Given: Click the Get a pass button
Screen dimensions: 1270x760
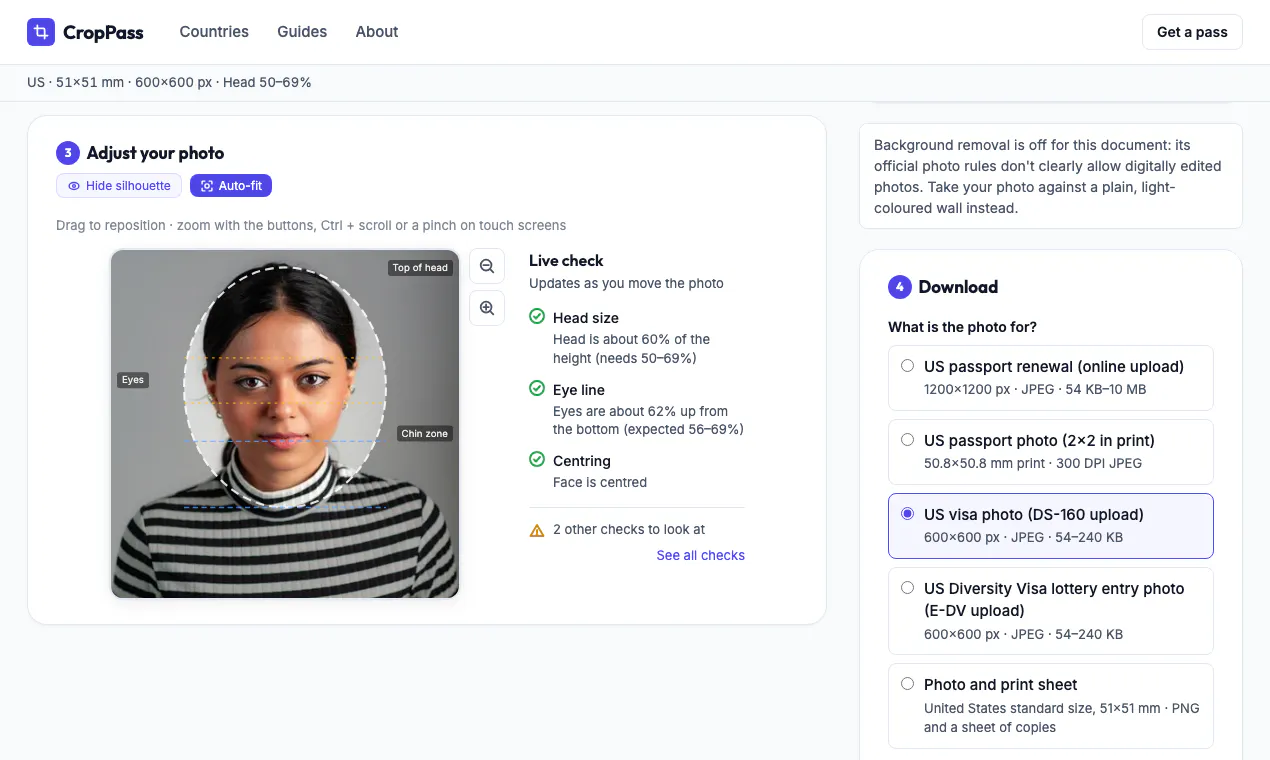Looking at the screenshot, I should (1192, 32).
